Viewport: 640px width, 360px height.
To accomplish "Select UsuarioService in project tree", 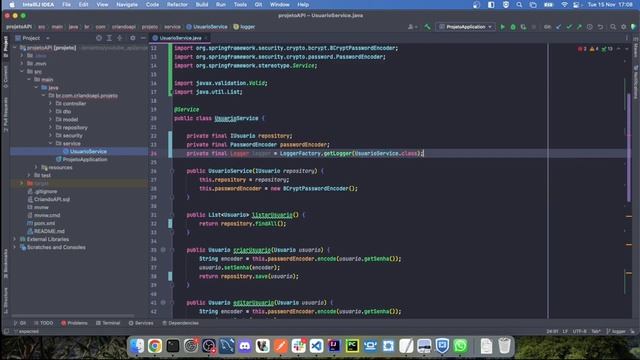I will [88, 151].
